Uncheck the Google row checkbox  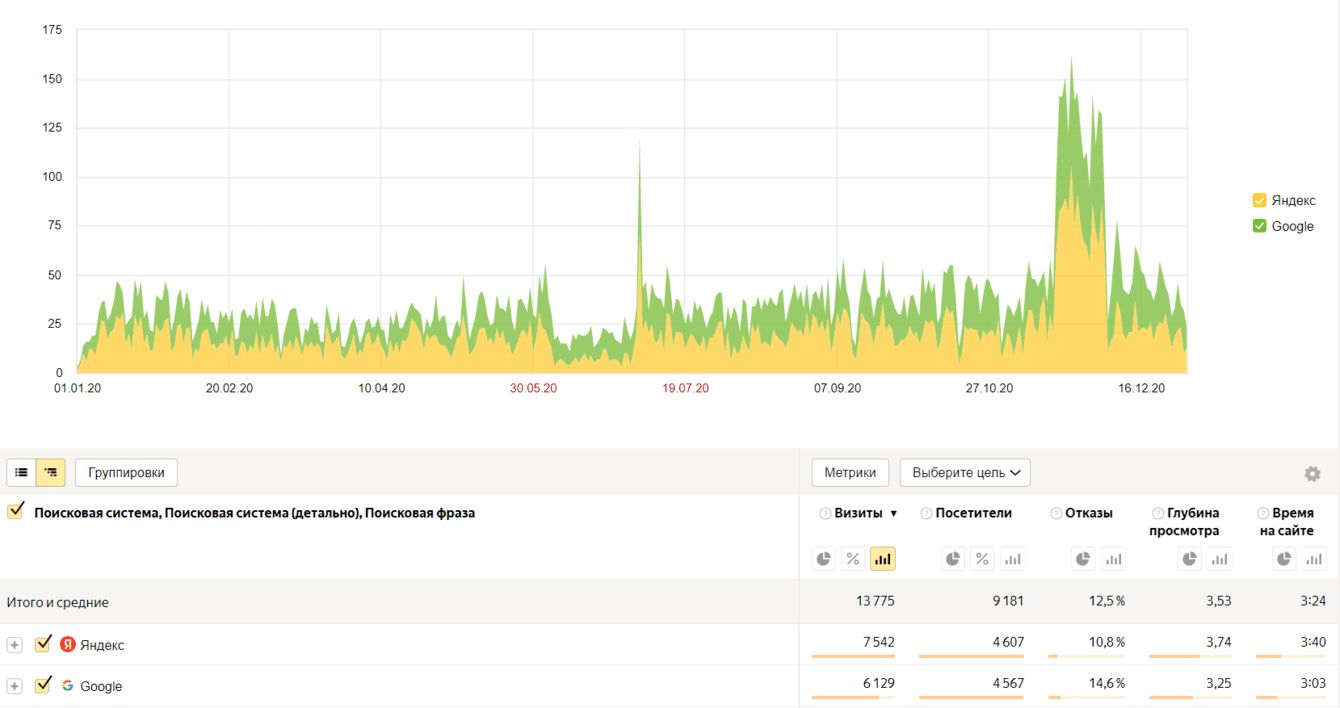pyautogui.click(x=43, y=685)
